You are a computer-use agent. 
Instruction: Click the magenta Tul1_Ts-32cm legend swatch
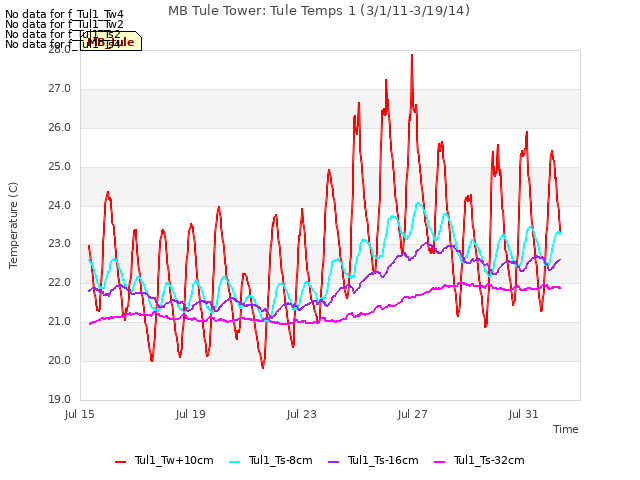[440, 462]
